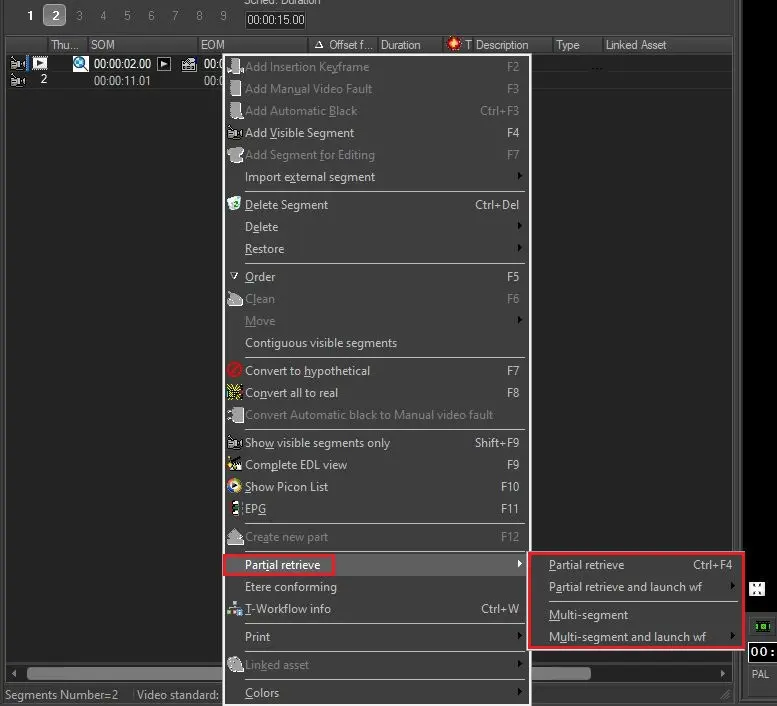
Task: Open the Print submenu
Action: coord(258,637)
